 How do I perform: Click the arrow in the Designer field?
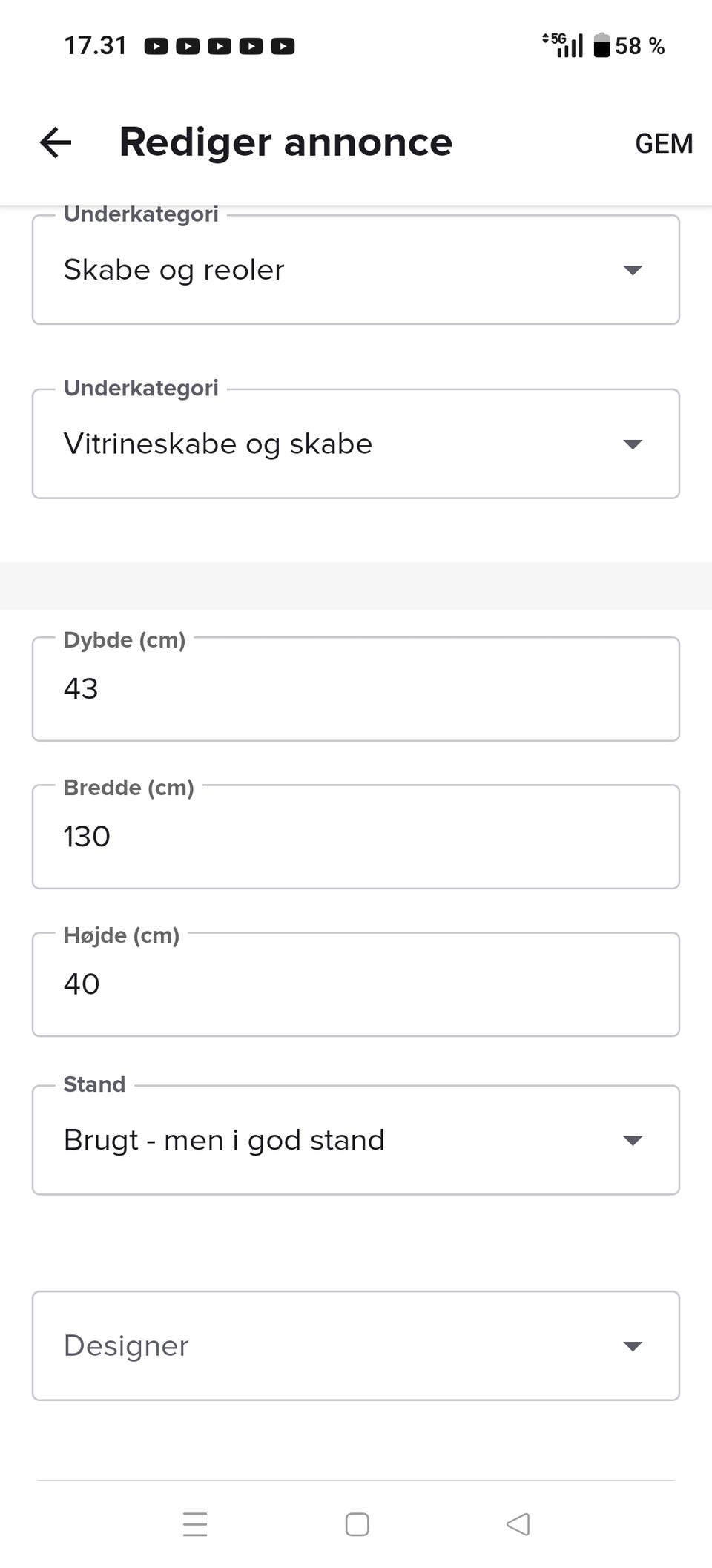pos(633,1345)
